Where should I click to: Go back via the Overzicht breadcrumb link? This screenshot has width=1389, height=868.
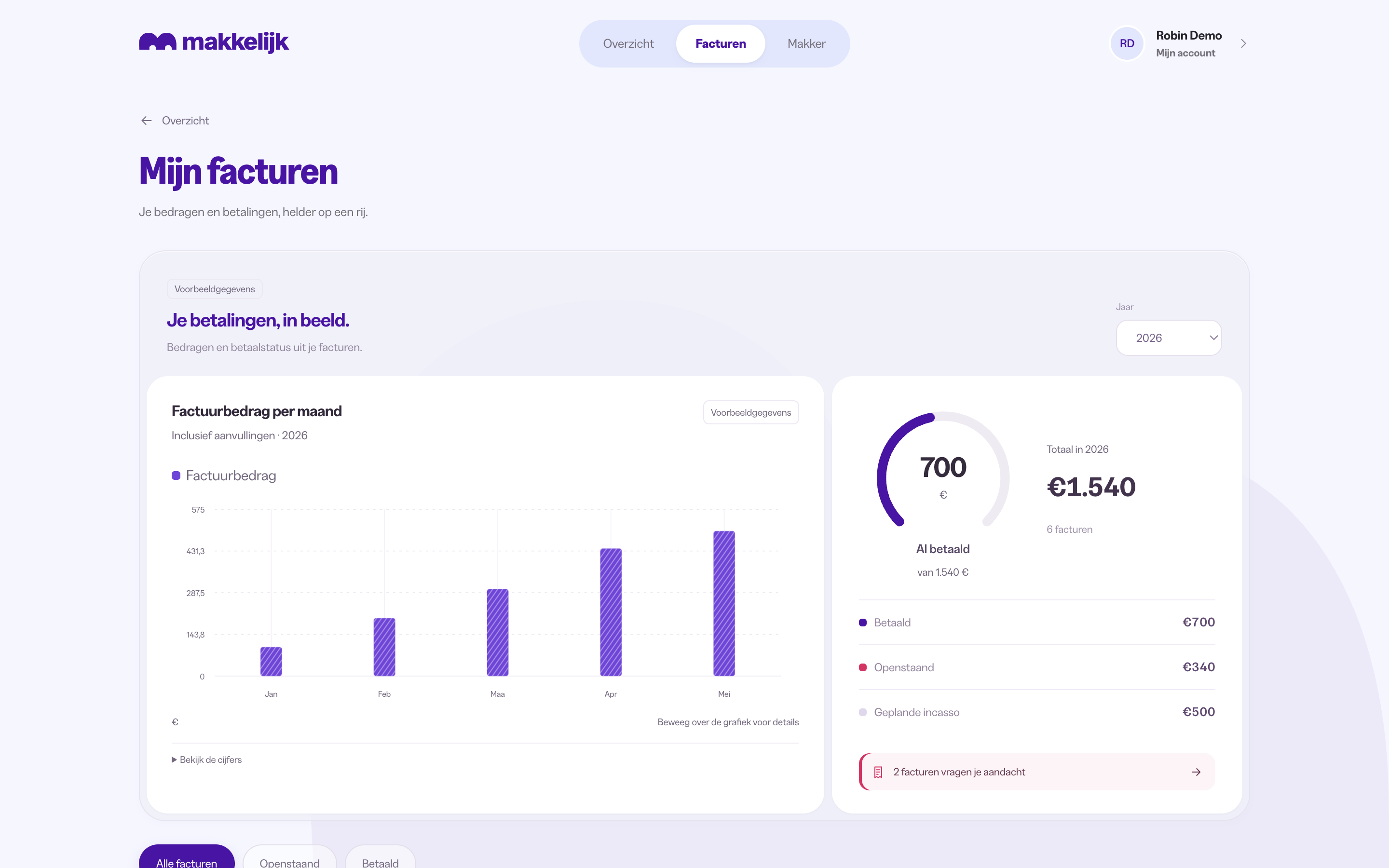(x=185, y=121)
